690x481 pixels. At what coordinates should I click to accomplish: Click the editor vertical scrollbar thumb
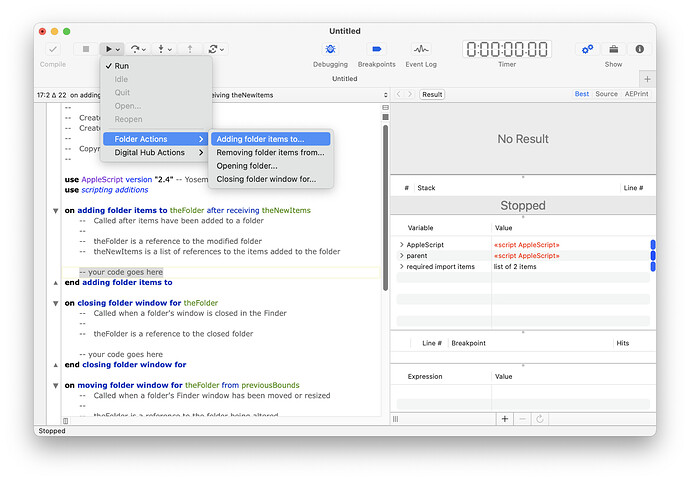(x=385, y=208)
